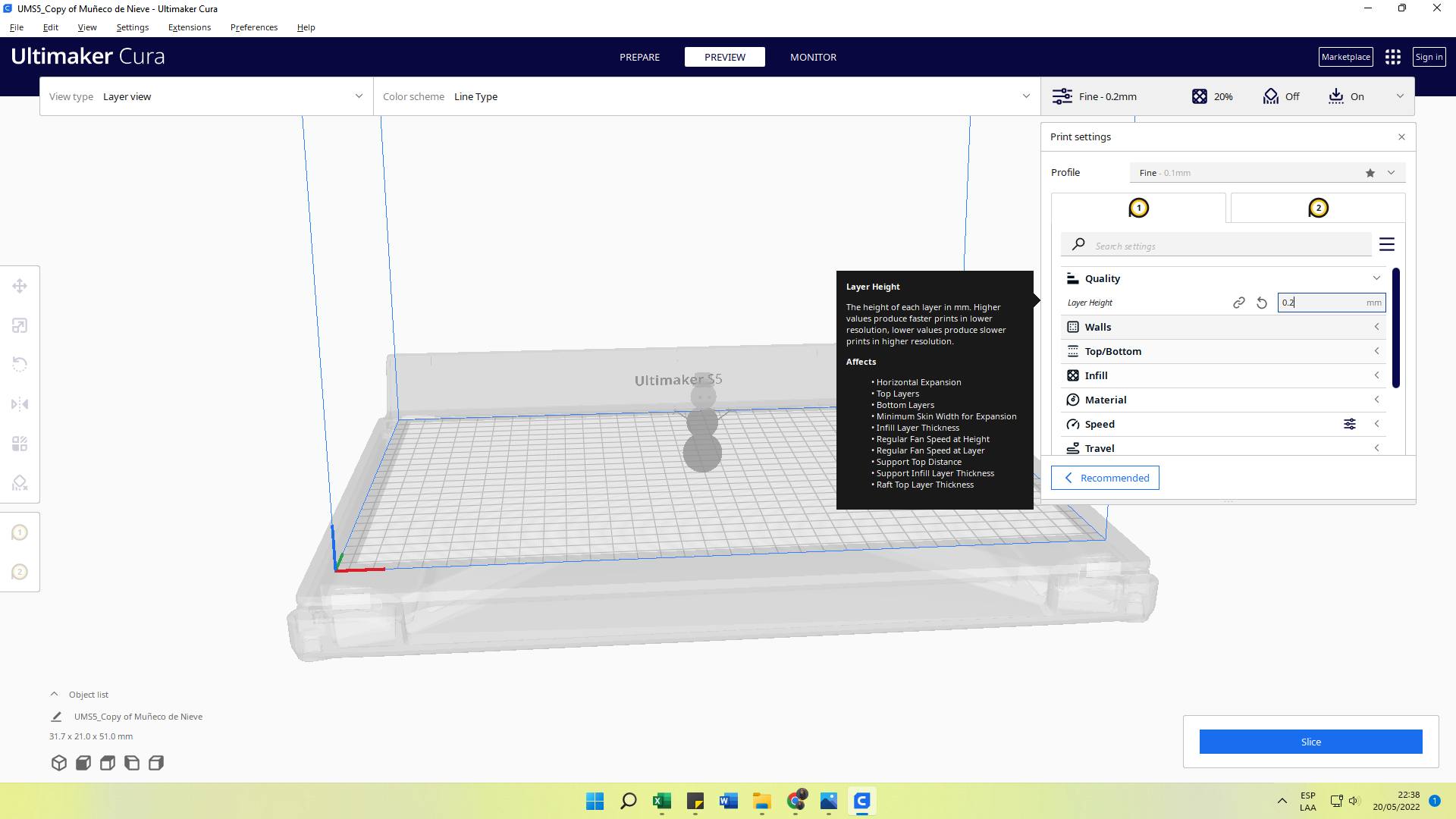Select the Mirror tool icon

[x=20, y=404]
